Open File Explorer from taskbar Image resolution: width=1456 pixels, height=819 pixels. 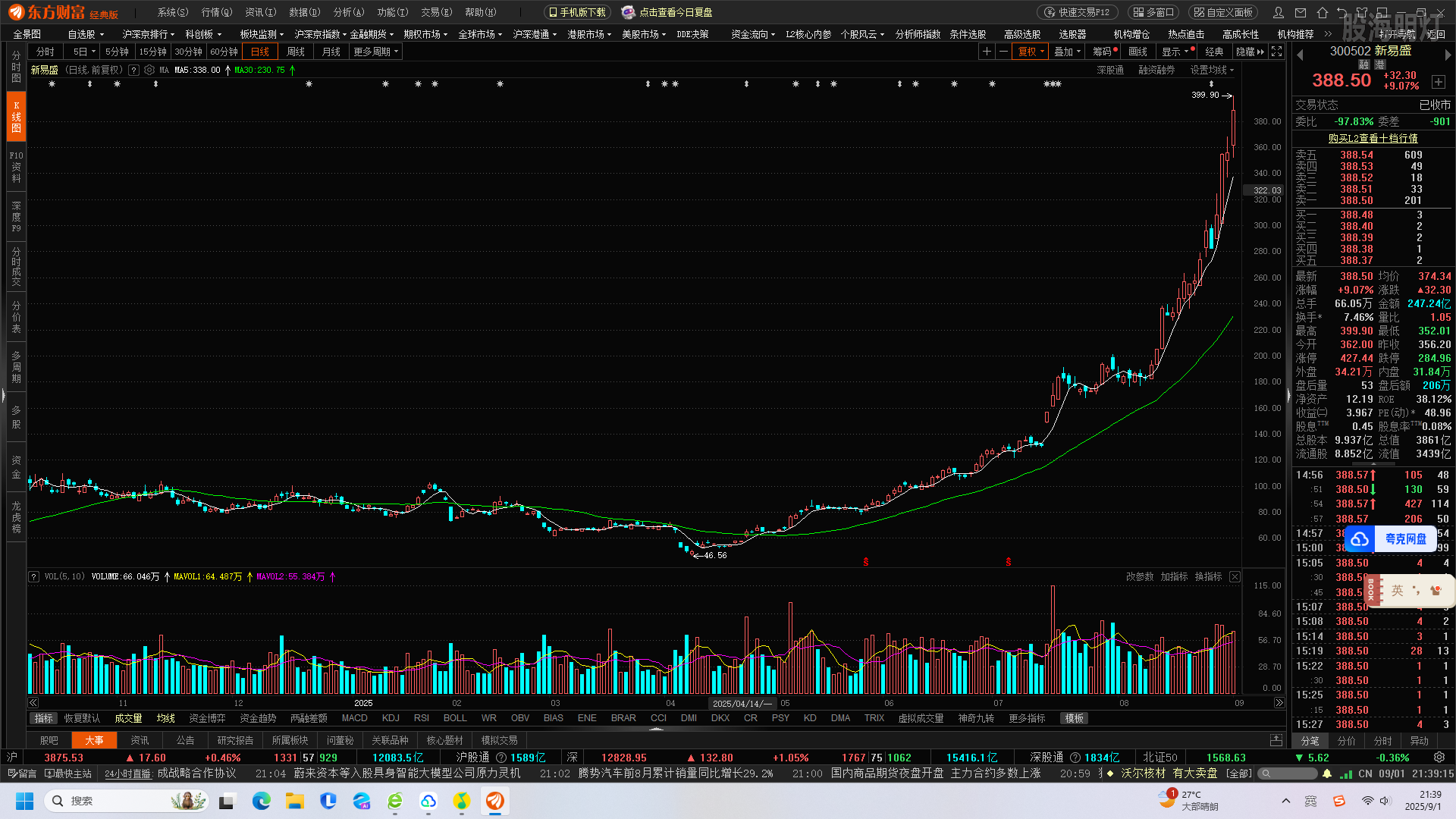[x=295, y=801]
